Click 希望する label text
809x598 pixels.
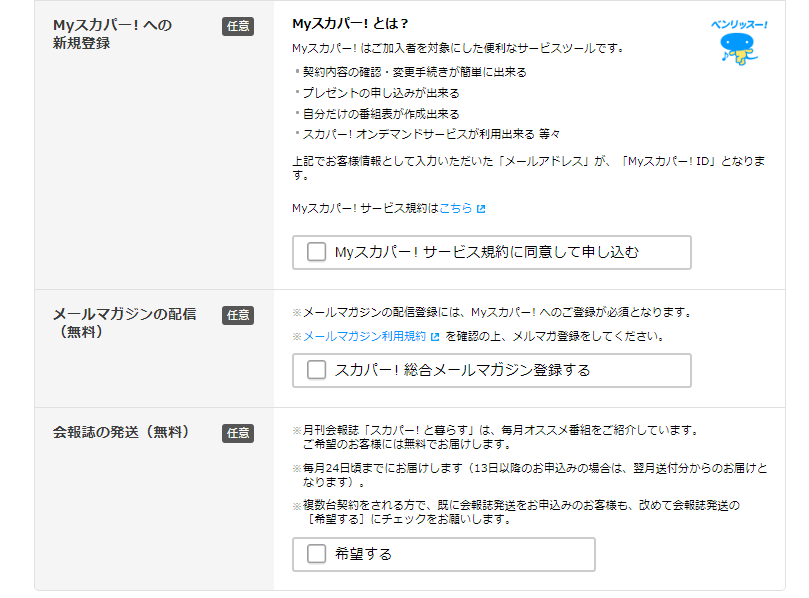(x=363, y=554)
